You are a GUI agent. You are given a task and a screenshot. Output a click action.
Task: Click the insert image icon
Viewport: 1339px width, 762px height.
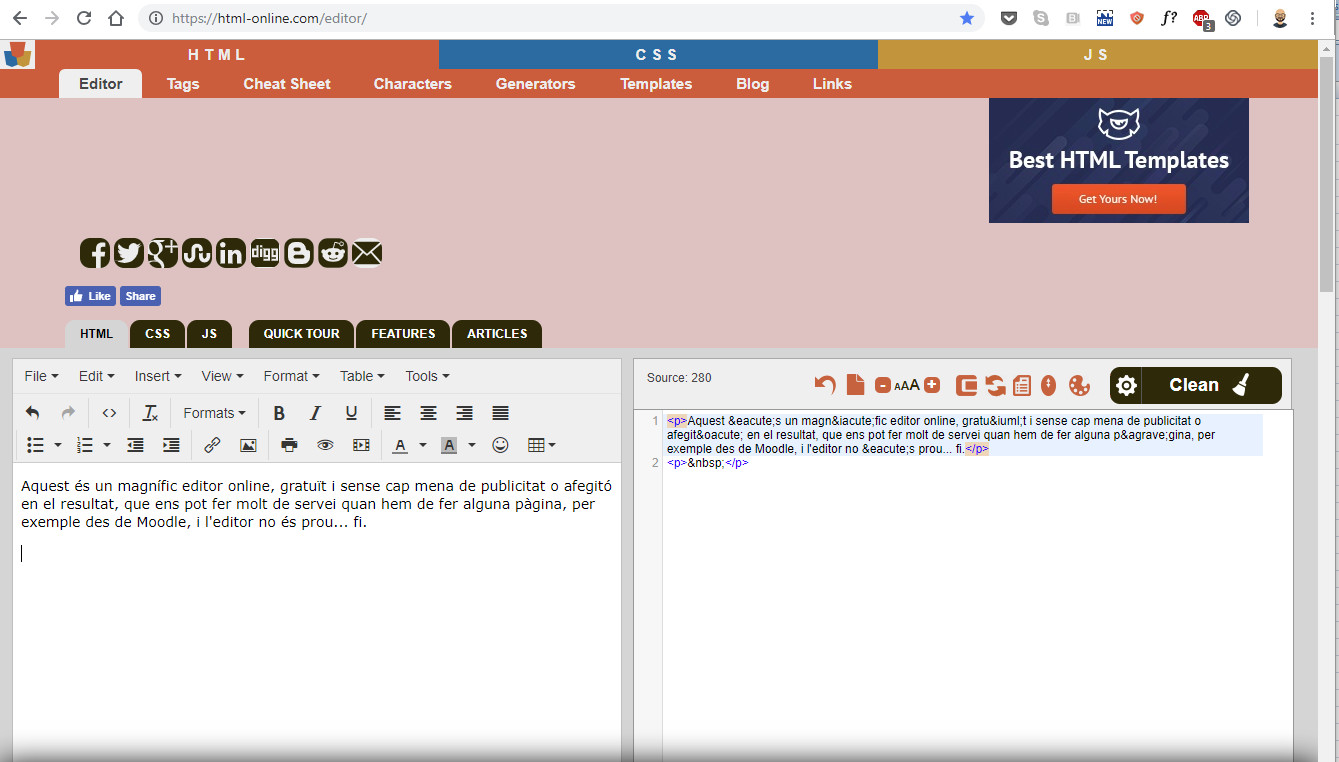[x=248, y=445]
